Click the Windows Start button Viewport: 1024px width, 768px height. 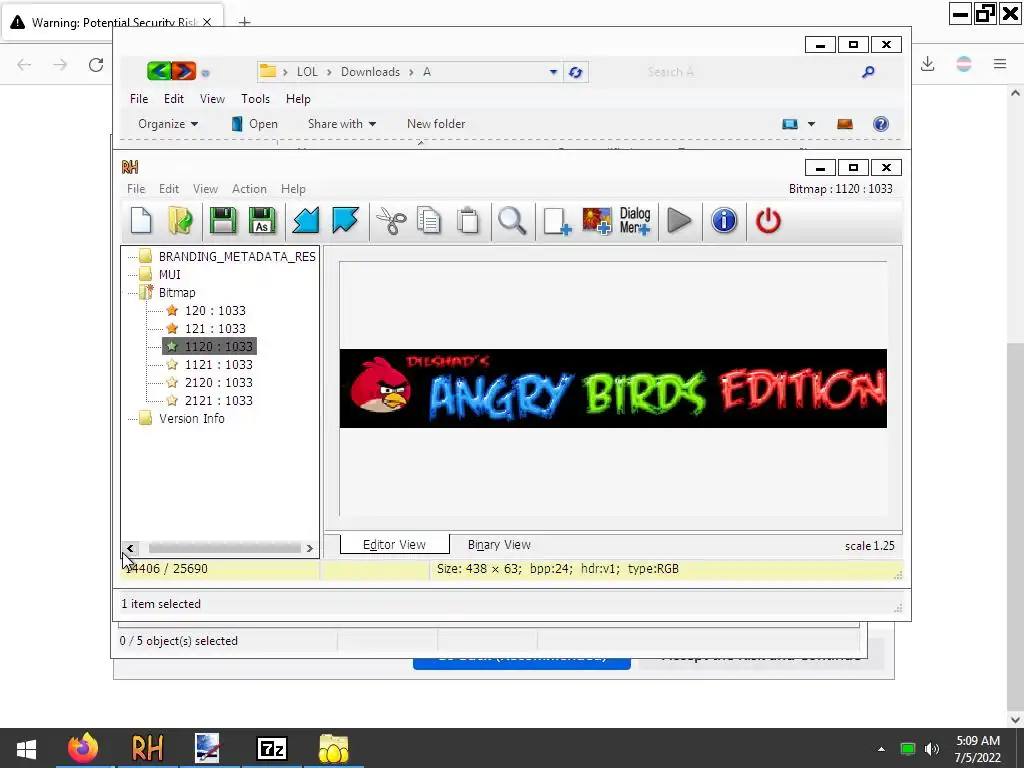point(26,748)
